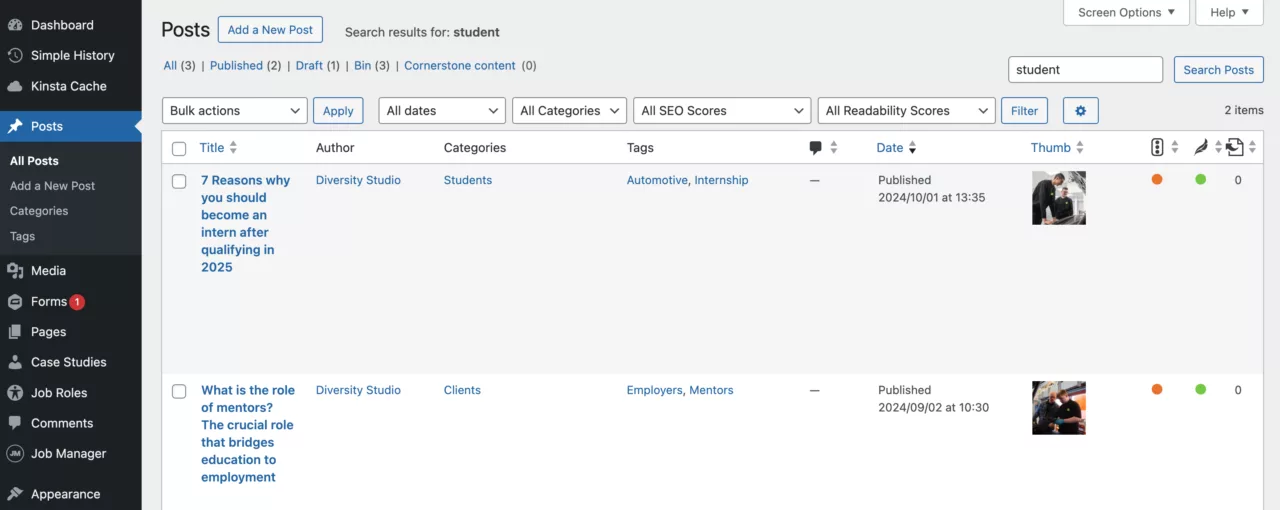The height and width of the screenshot is (510, 1280).
Task: Go to Categories in the Posts submenu
Action: point(39,212)
